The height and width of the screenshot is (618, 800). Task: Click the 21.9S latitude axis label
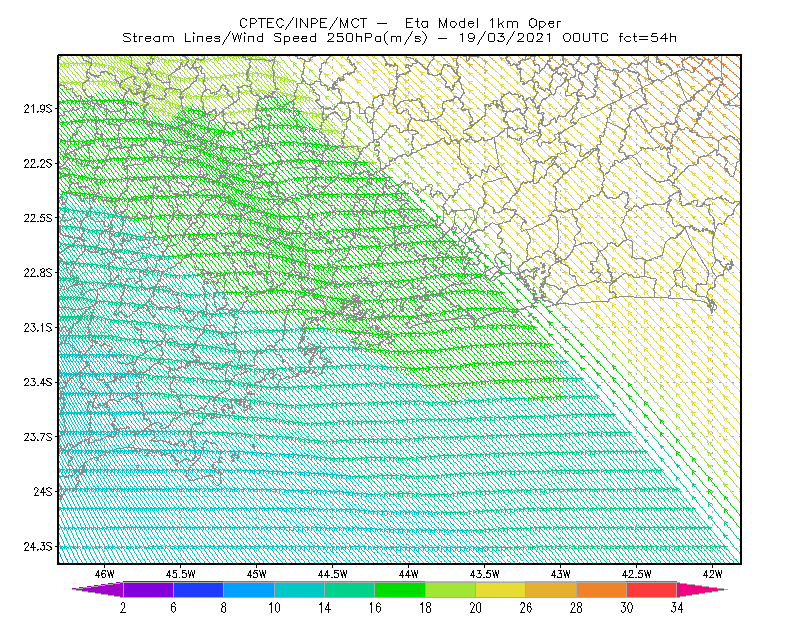click(x=38, y=109)
